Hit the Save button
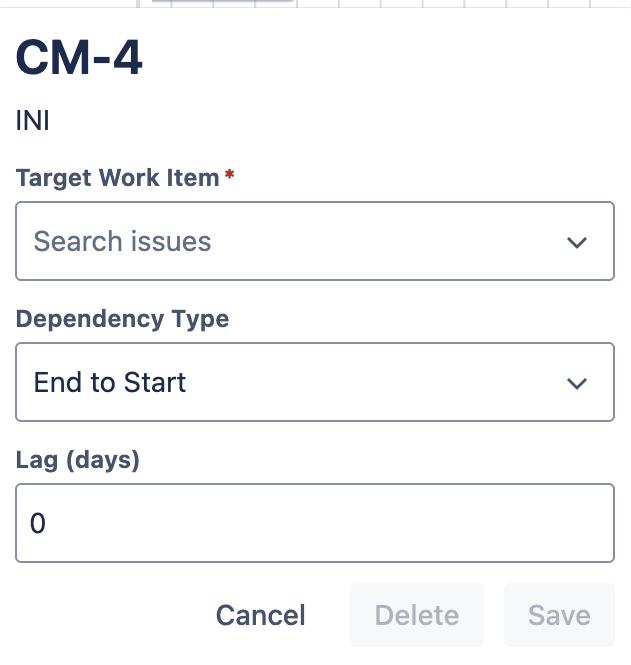 click(559, 615)
